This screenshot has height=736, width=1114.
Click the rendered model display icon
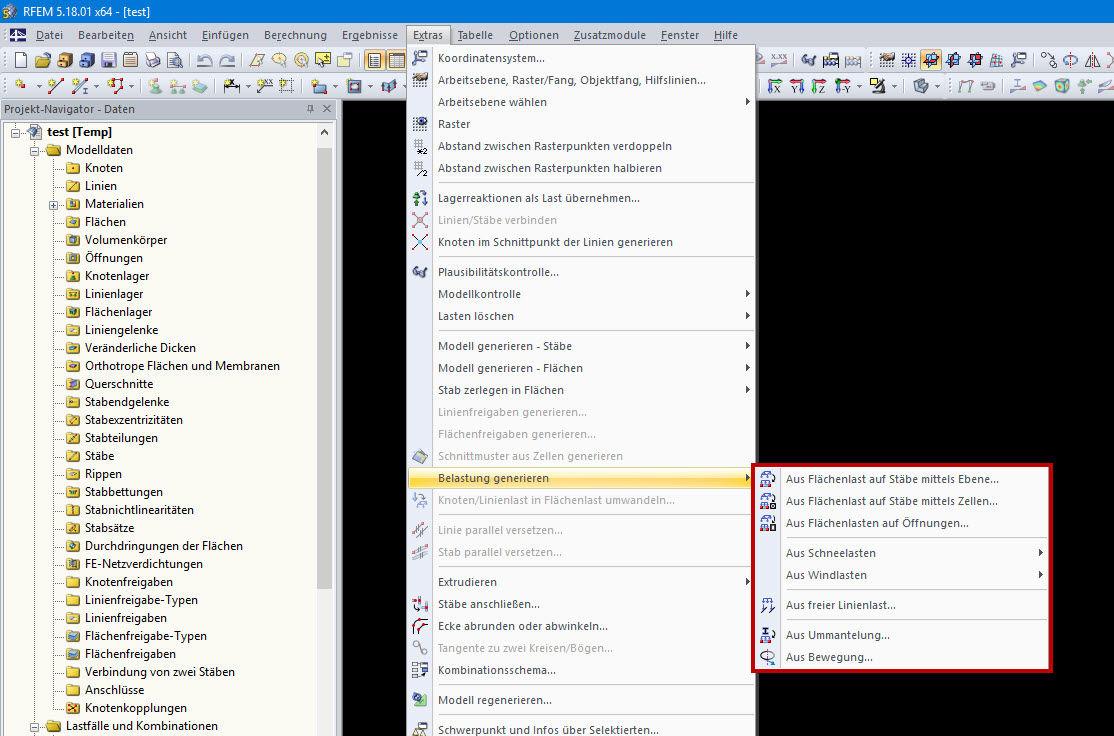coord(1062,86)
